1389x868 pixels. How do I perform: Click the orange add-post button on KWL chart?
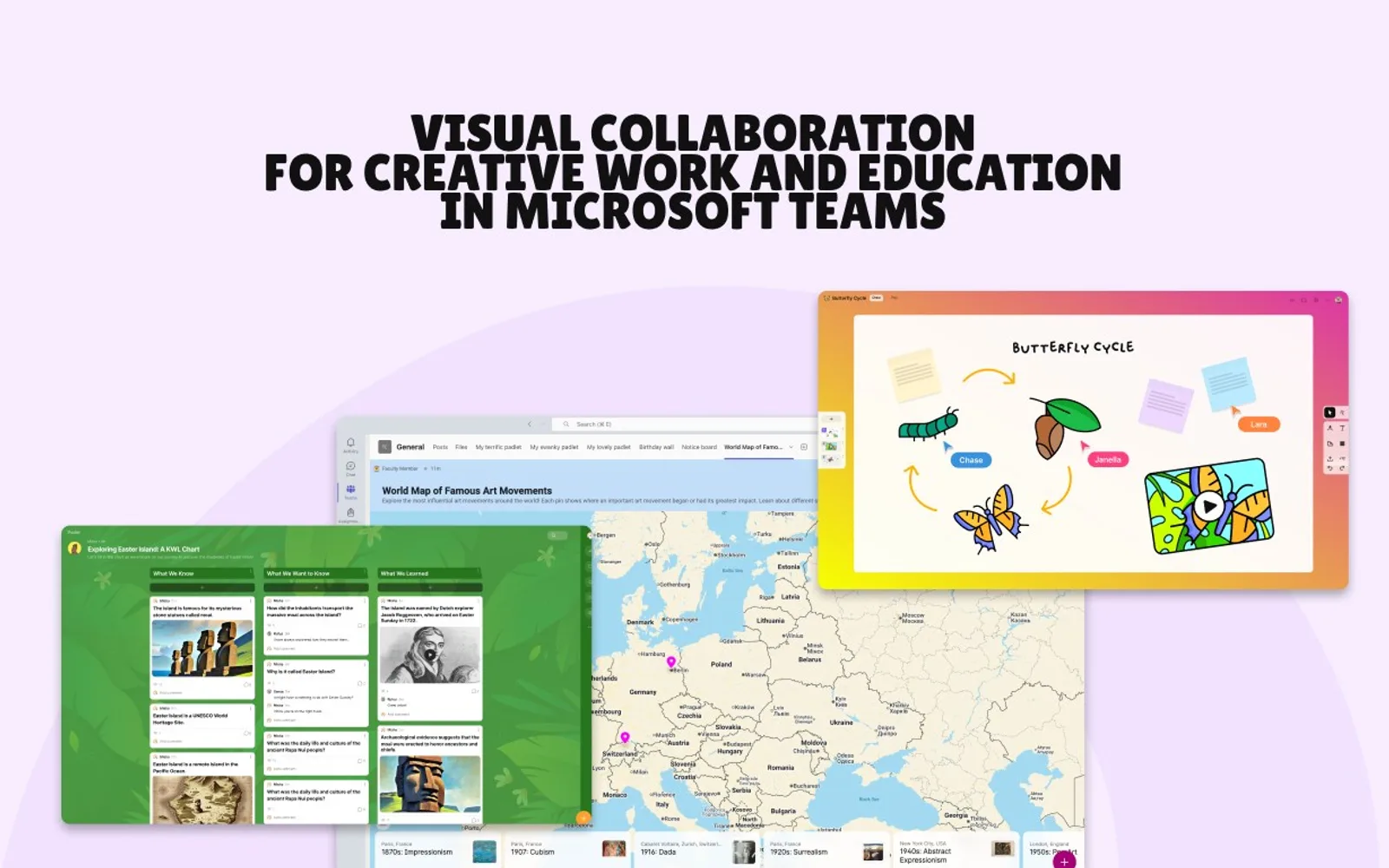click(583, 817)
